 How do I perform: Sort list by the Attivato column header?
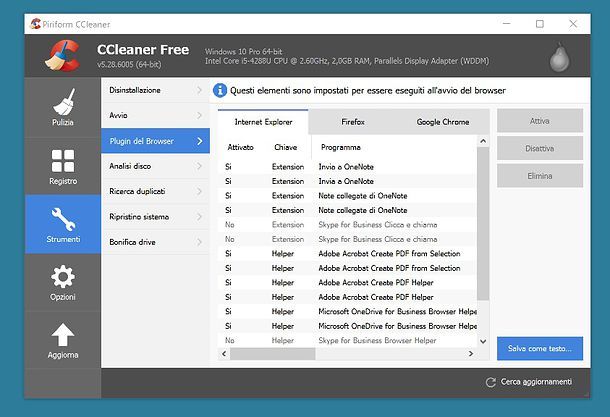240,147
